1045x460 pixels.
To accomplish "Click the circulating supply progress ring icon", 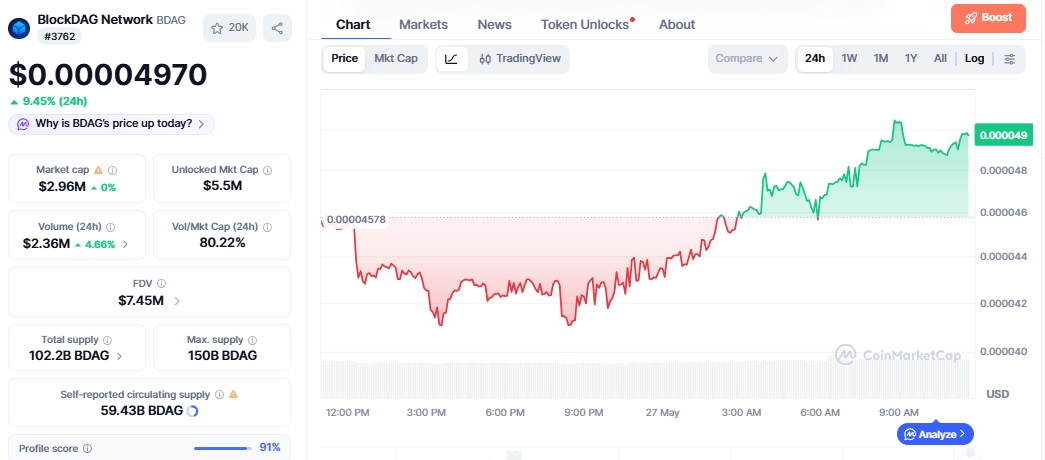I will tap(193, 411).
